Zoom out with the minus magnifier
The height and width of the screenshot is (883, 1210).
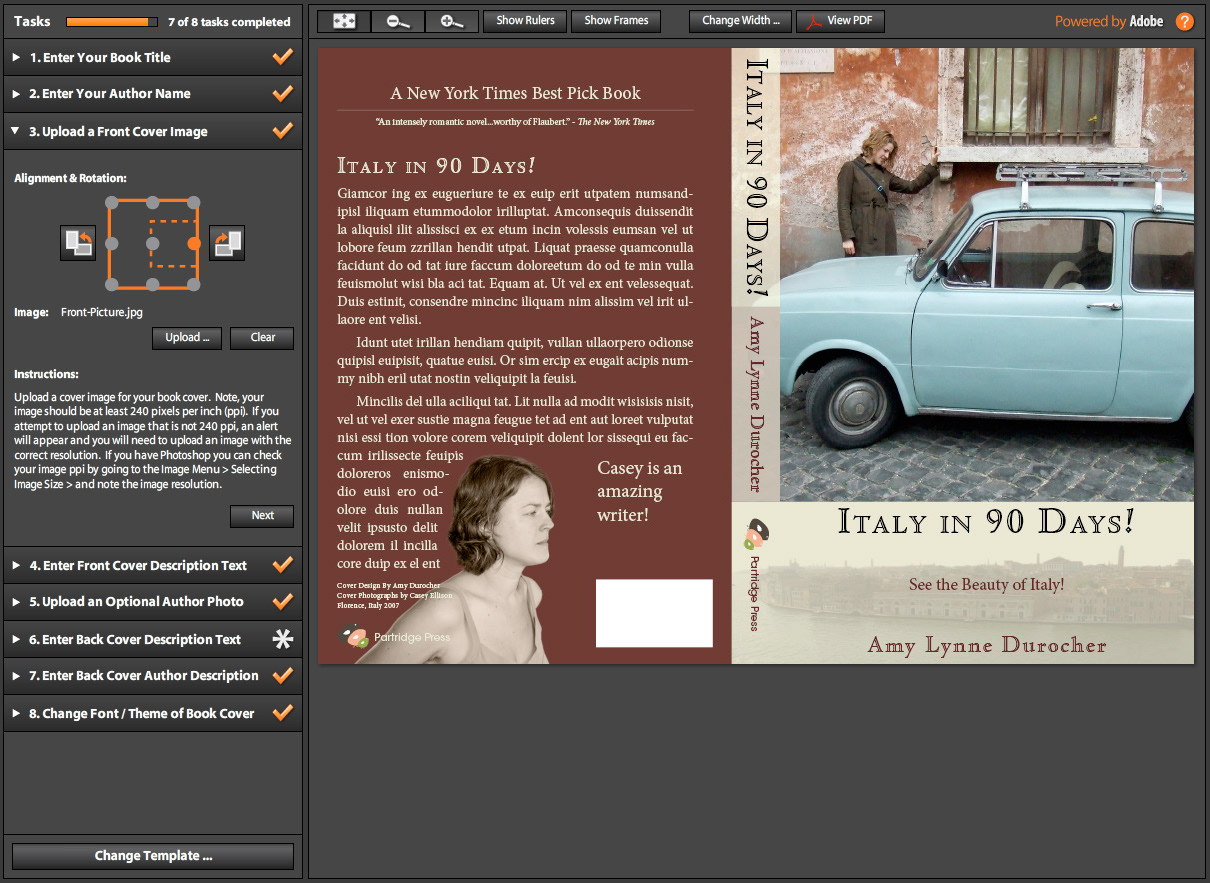tap(398, 21)
